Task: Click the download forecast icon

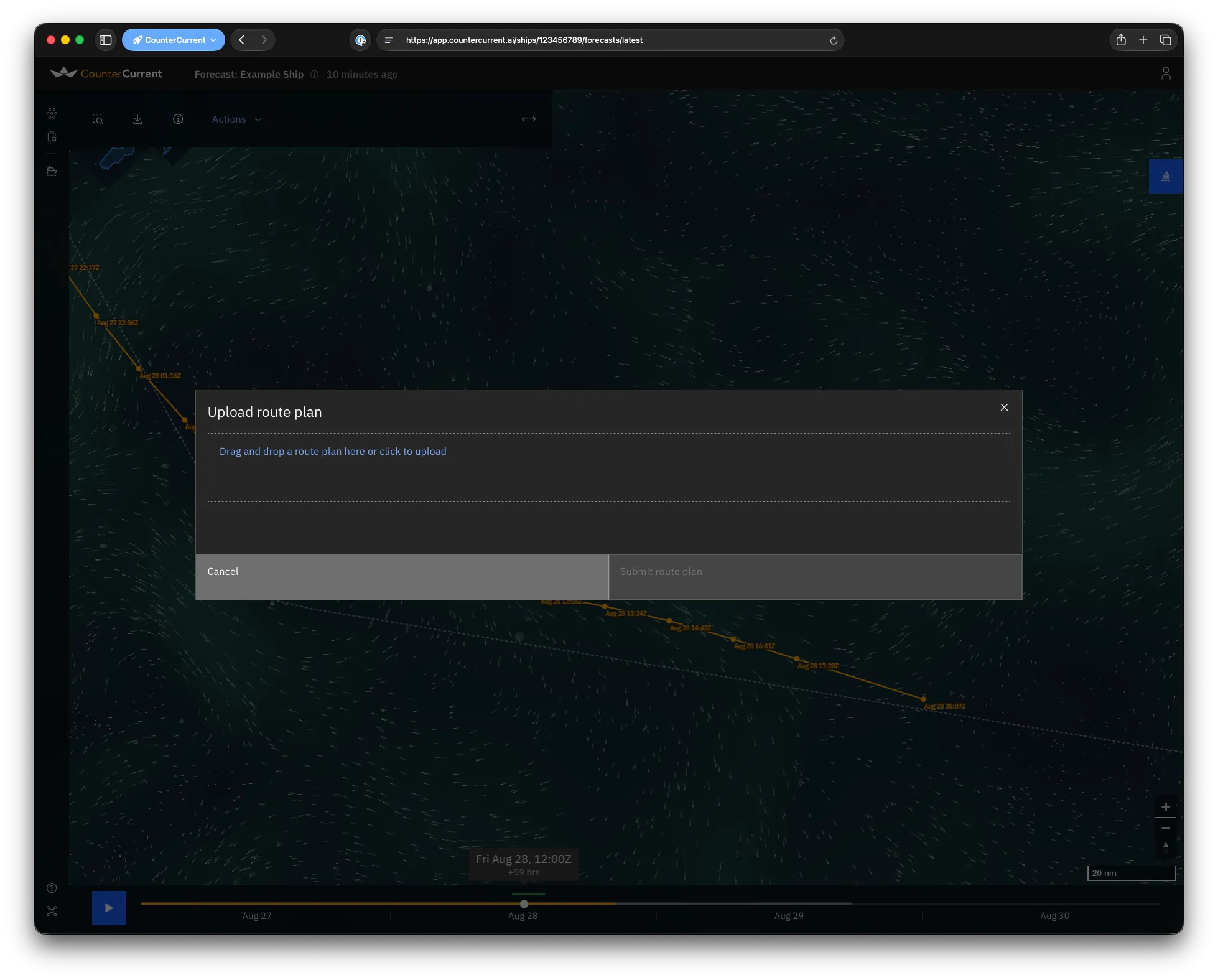Action: coord(137,119)
